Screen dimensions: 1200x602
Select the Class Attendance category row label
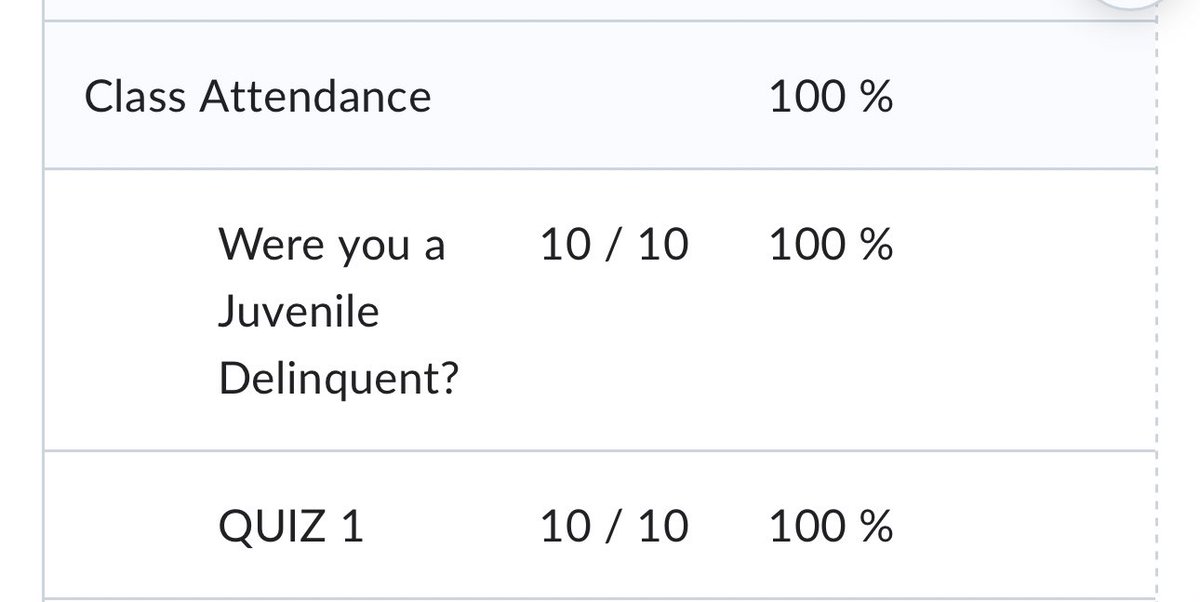[258, 97]
